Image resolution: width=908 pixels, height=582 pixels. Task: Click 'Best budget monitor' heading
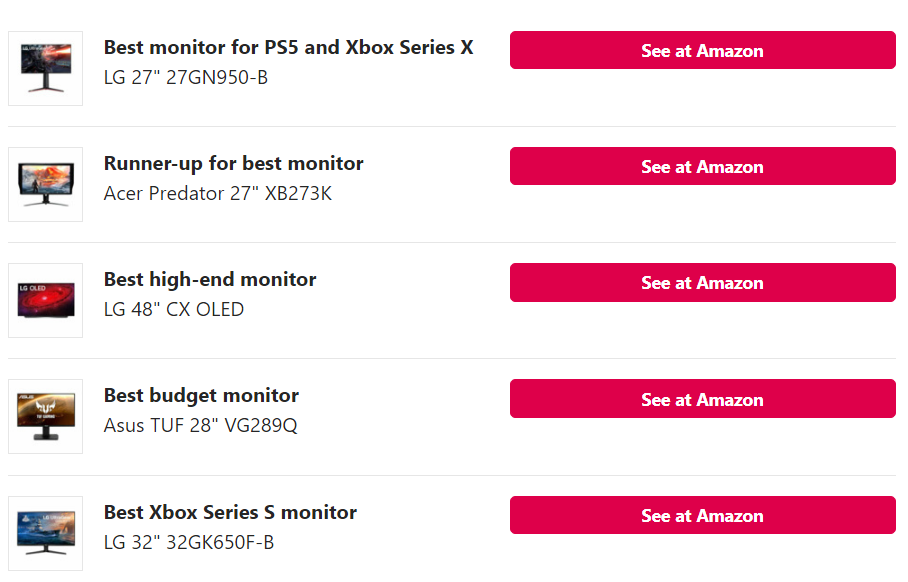pos(201,396)
